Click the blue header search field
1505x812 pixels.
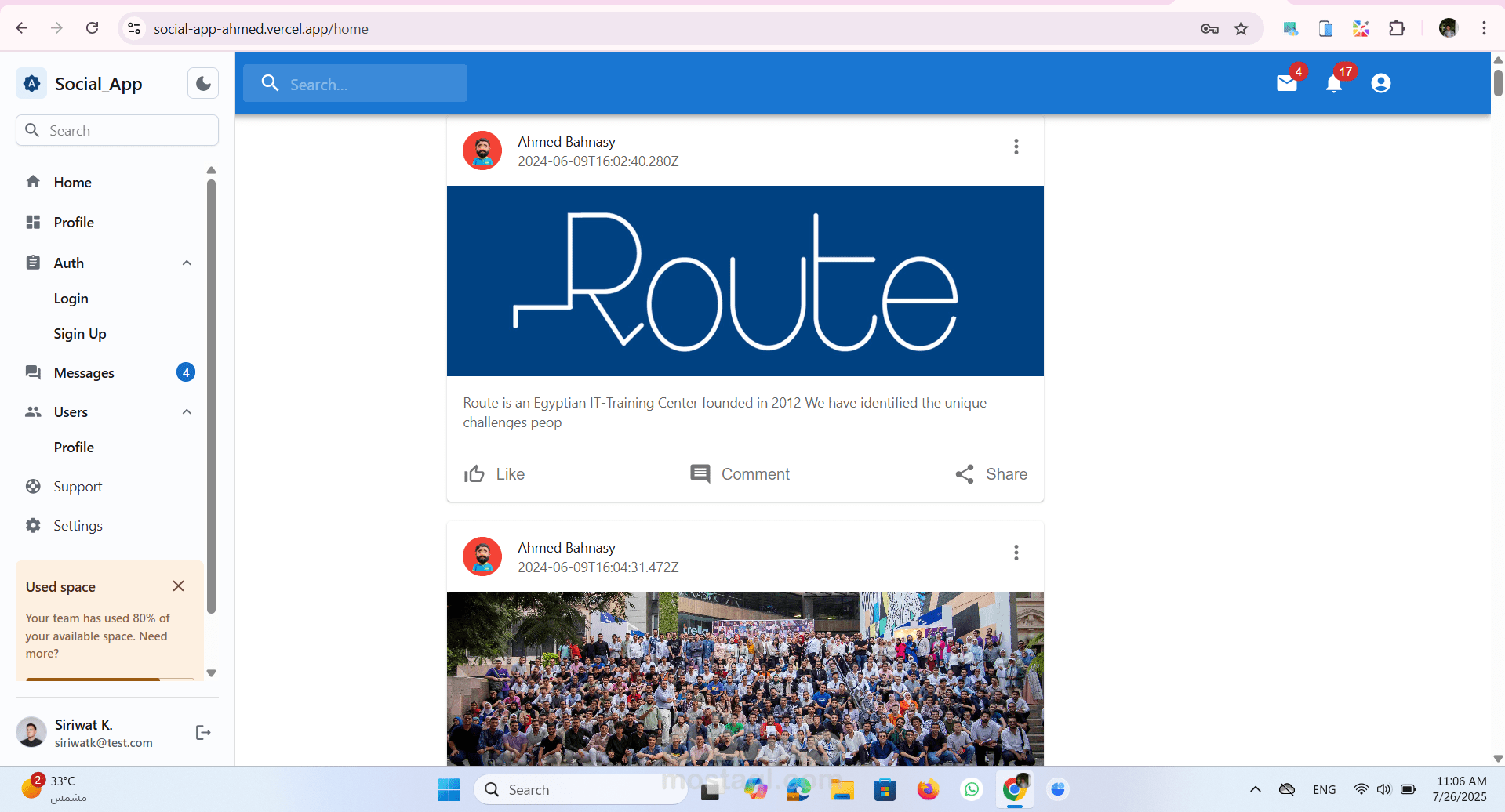coord(355,84)
